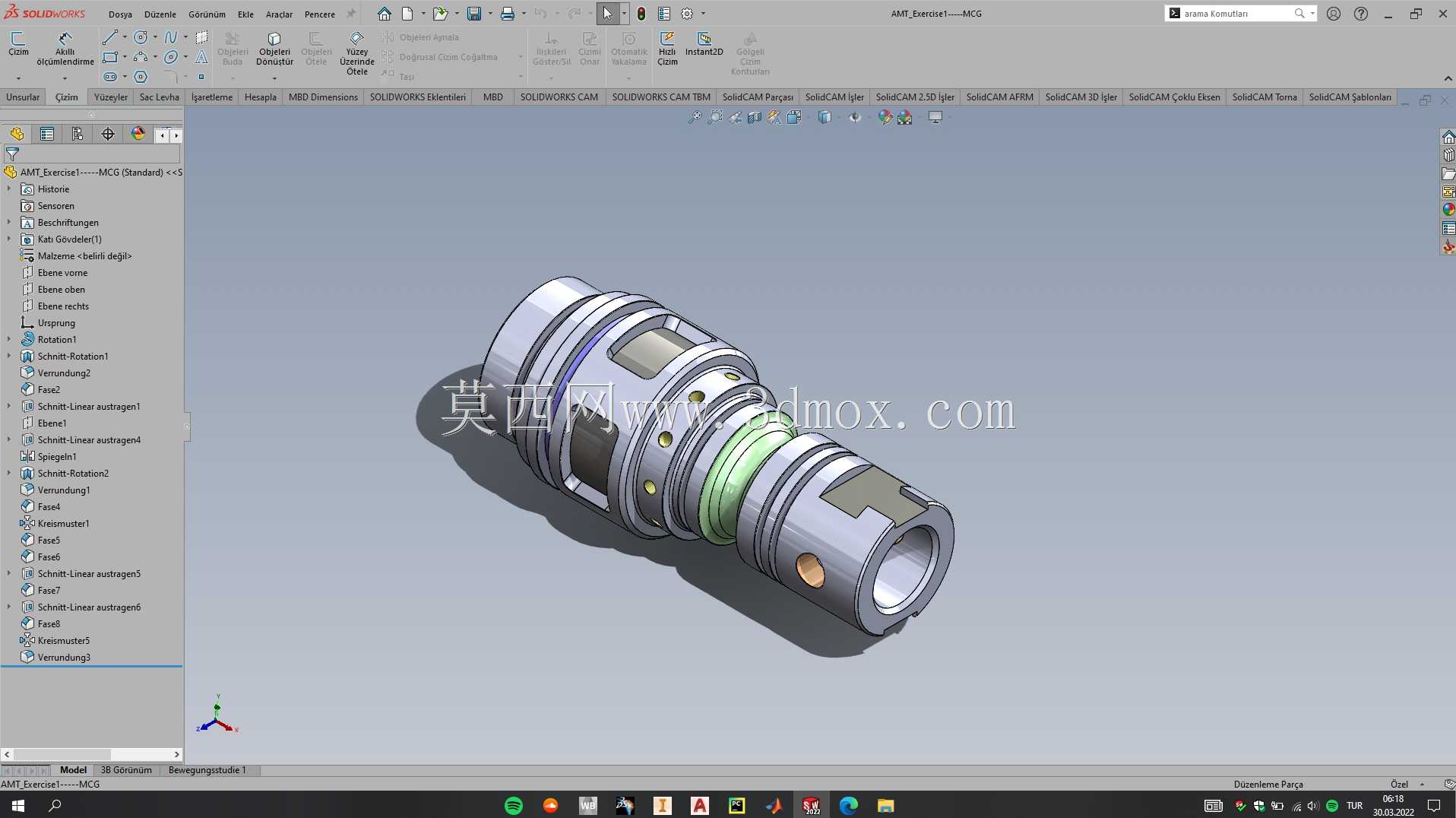Toggle Instant2D mode
Screen dimensions: 1456x818
[x=704, y=44]
